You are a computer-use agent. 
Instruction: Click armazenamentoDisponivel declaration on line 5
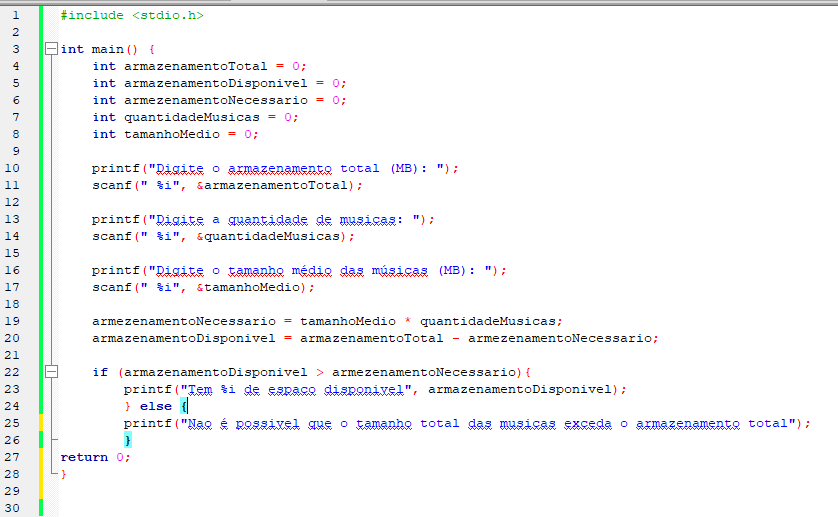[x=220, y=83]
